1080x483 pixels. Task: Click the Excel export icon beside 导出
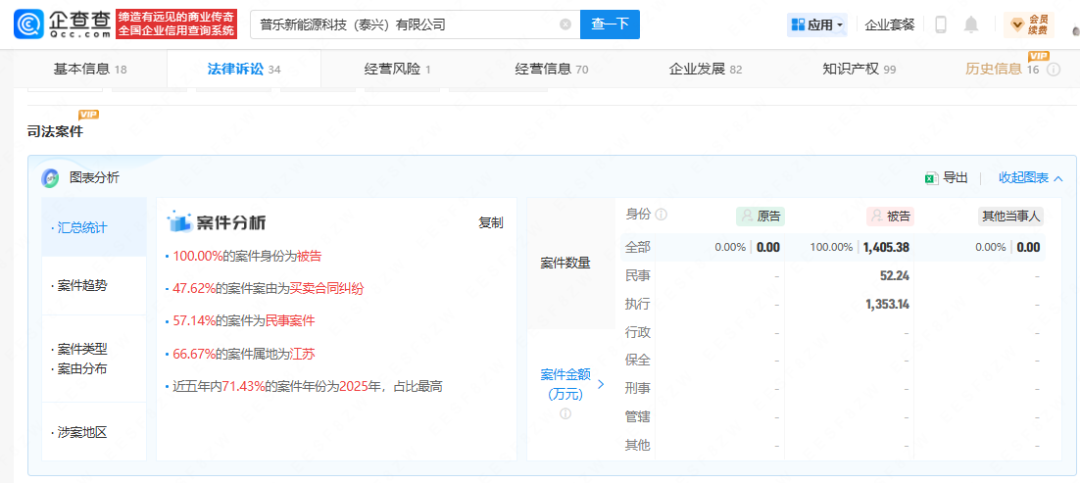coord(930,178)
